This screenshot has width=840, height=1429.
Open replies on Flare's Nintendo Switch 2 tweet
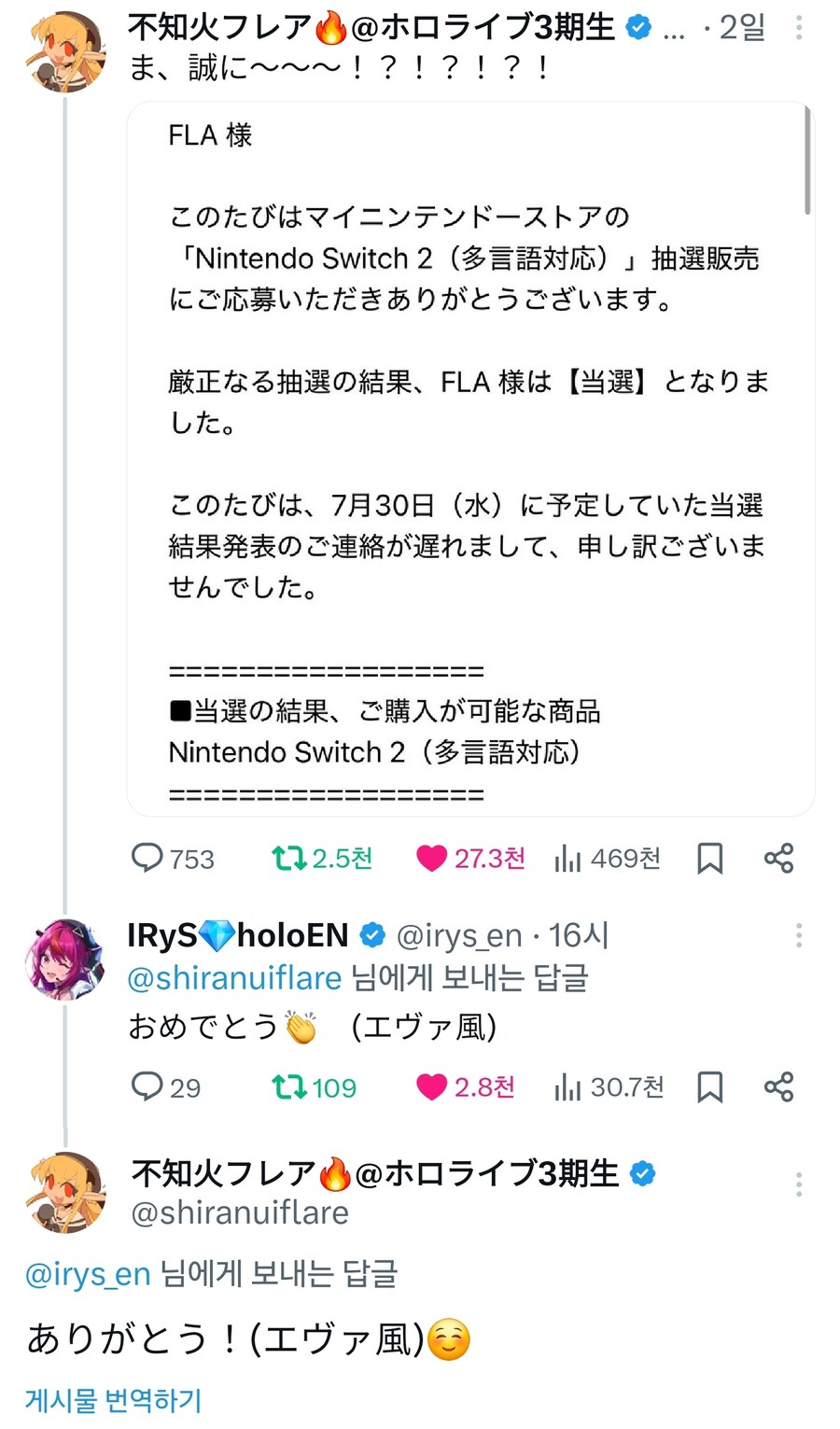pos(149,858)
